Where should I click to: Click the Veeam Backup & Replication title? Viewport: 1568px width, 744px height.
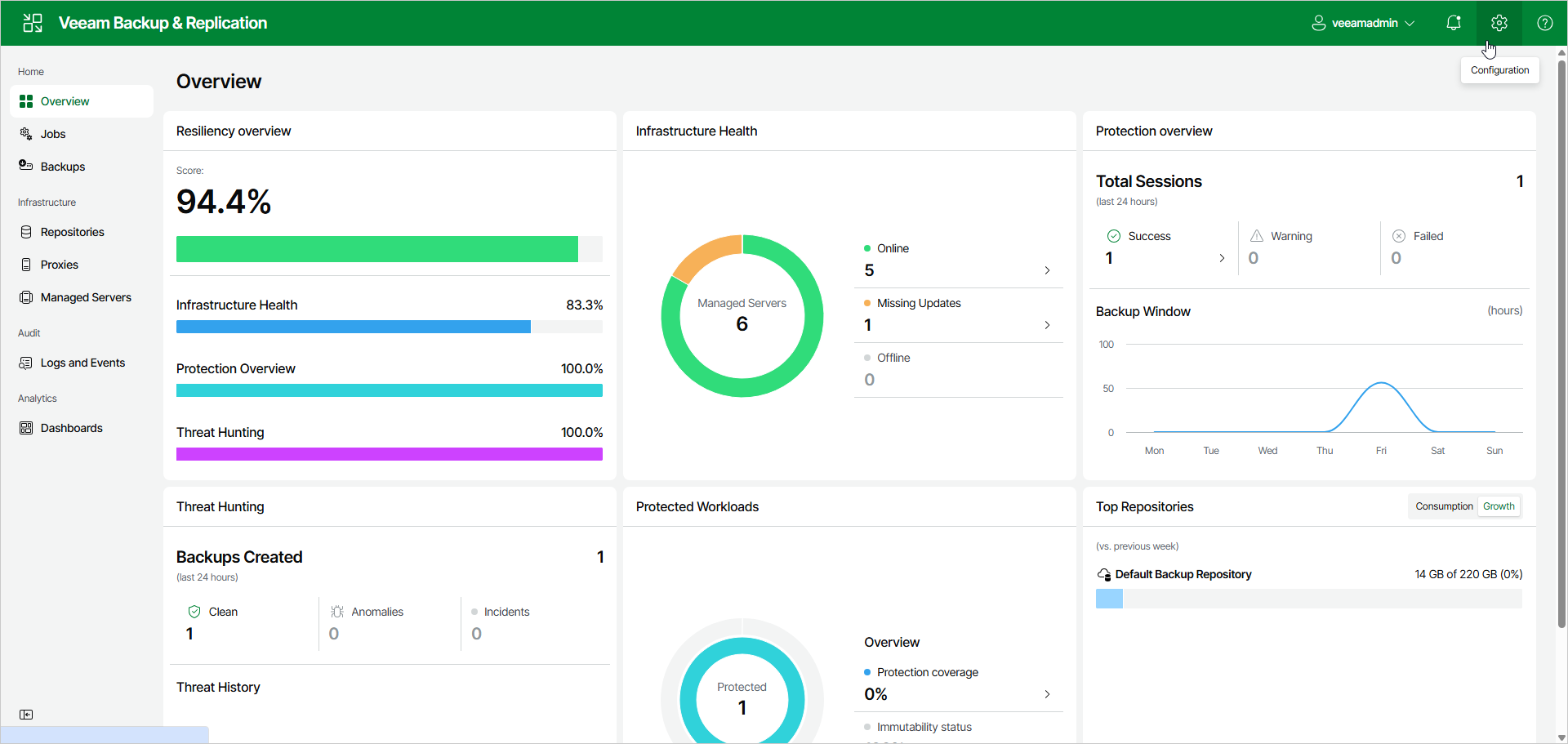point(163,23)
